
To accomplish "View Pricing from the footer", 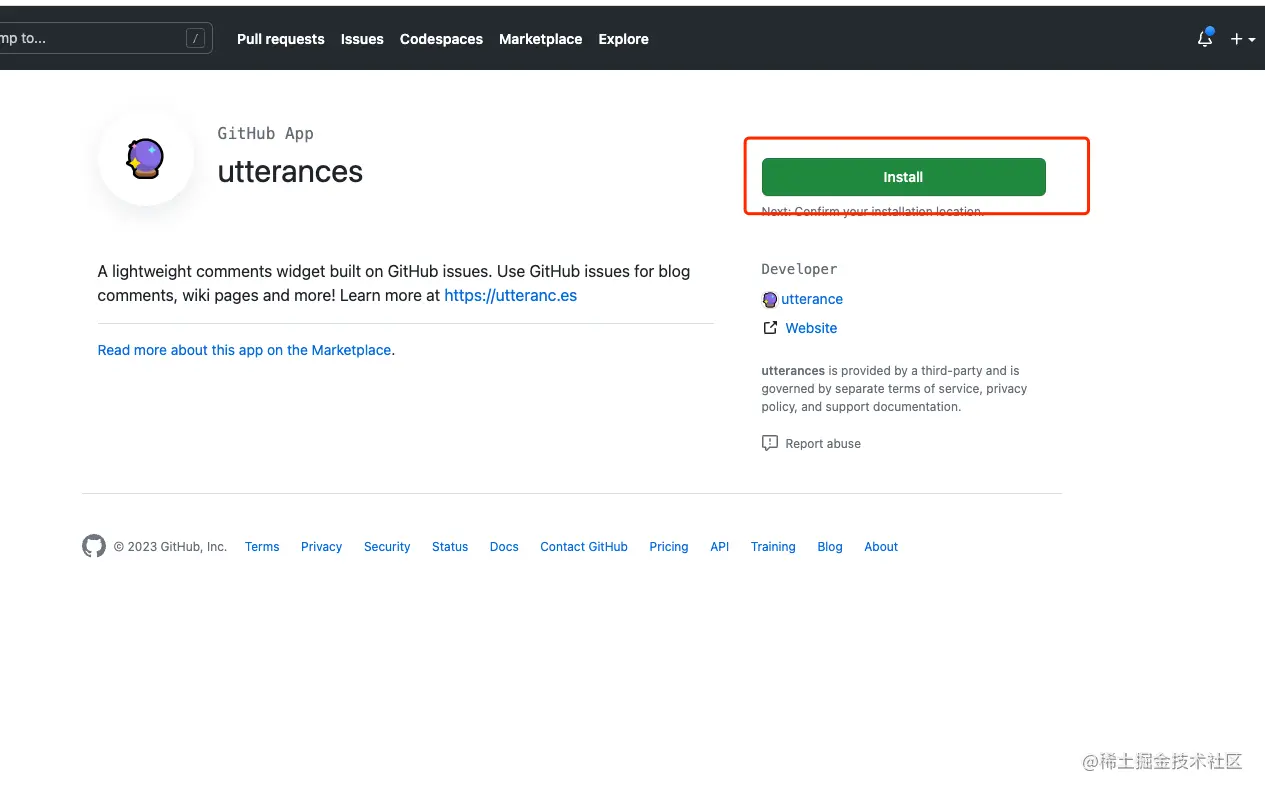I will [x=669, y=547].
